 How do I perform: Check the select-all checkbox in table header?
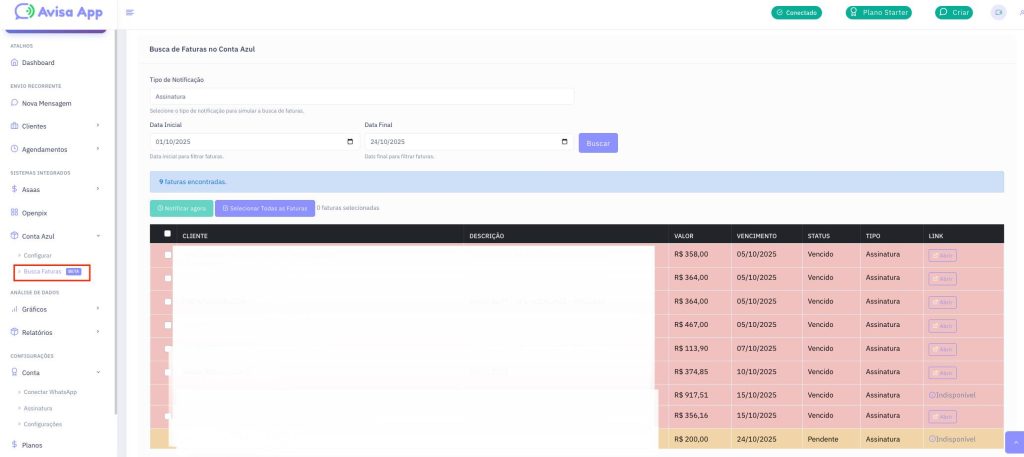pos(167,234)
